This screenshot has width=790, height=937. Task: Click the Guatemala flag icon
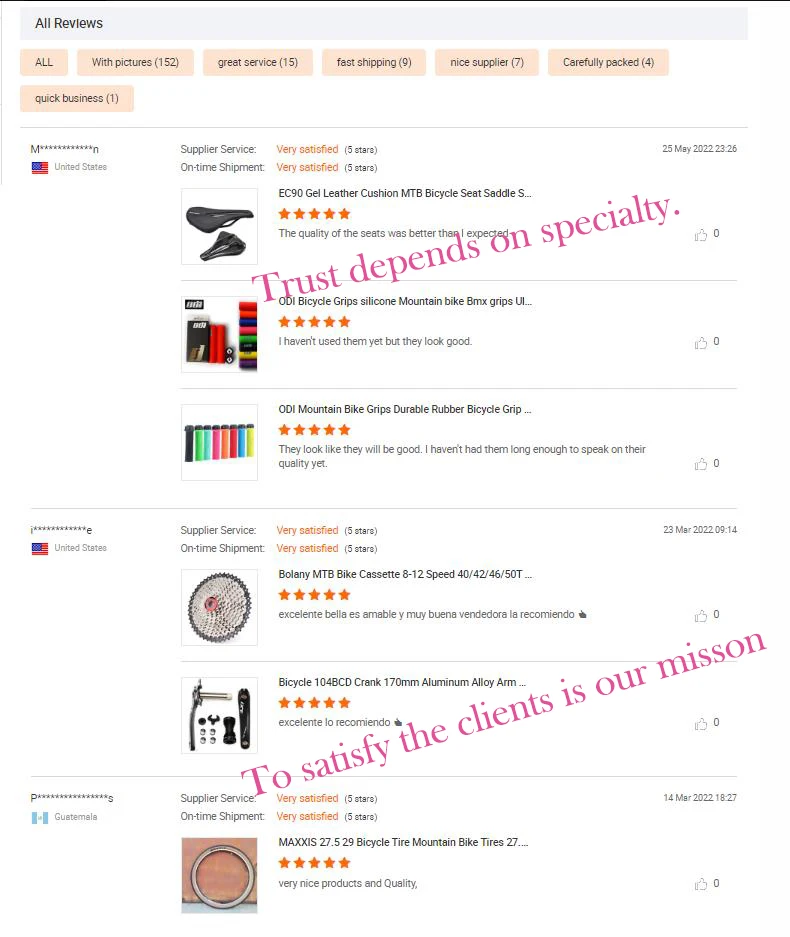[40, 817]
